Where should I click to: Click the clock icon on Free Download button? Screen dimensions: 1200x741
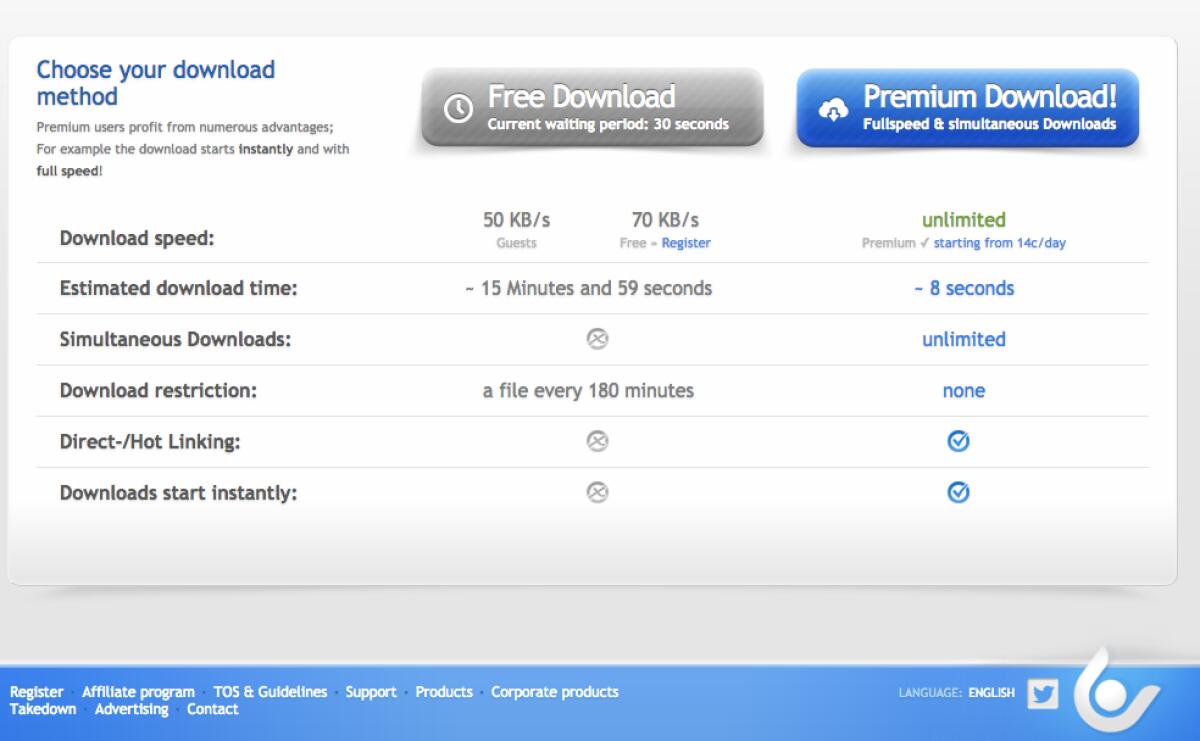tap(456, 104)
